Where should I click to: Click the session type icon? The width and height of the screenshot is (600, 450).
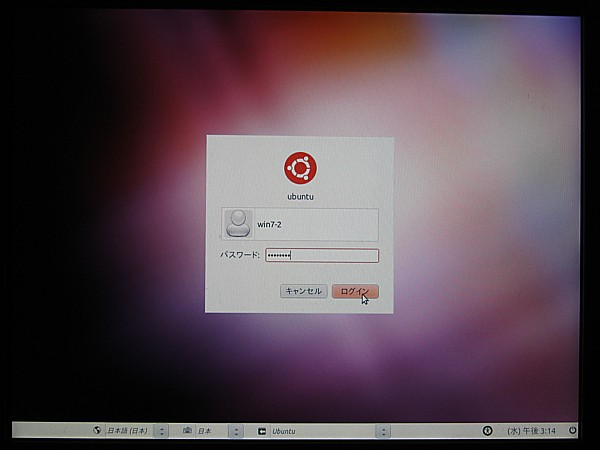point(262,431)
